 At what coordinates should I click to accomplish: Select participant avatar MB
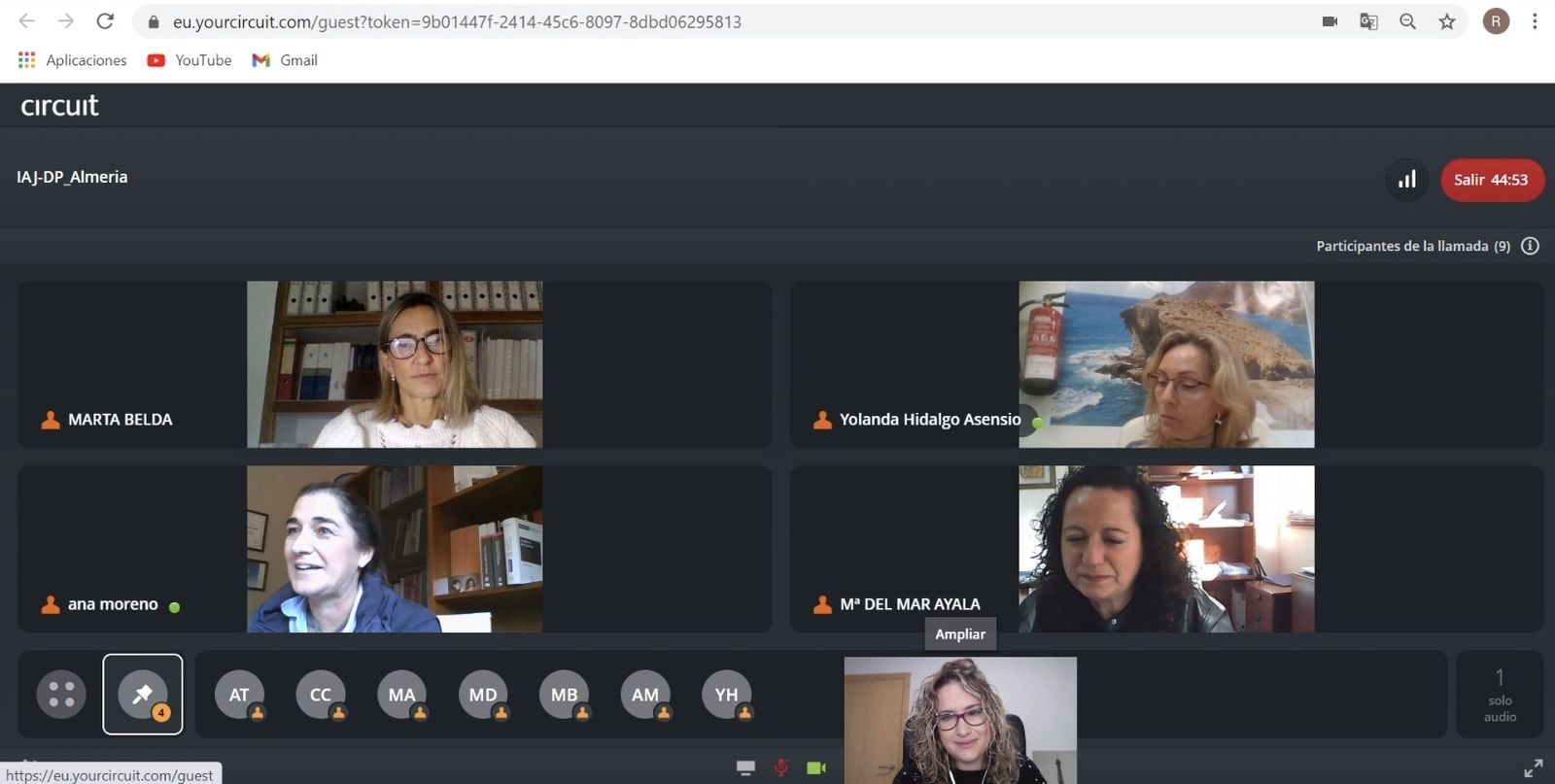pos(564,695)
